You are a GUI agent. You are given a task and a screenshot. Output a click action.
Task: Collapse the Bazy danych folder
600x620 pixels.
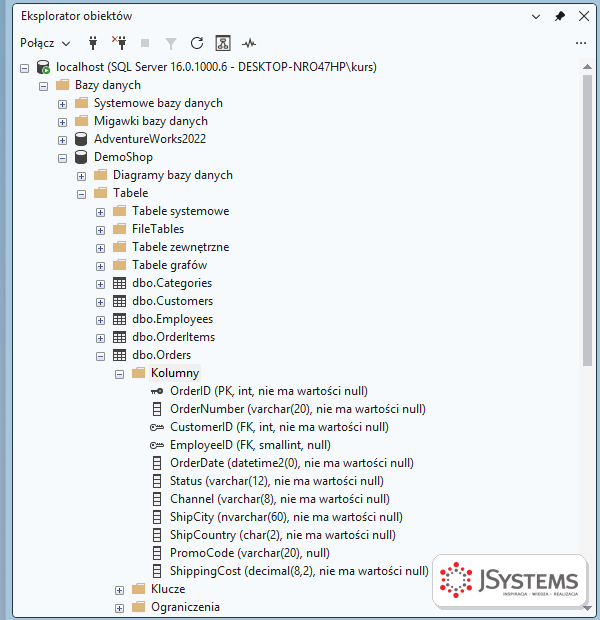[44, 86]
